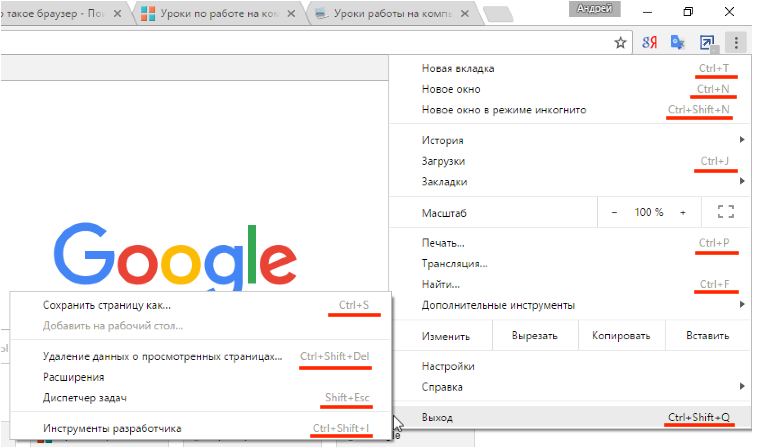Close the third 'Уроки работы' tab
The width and height of the screenshot is (757, 448).
[464, 14]
